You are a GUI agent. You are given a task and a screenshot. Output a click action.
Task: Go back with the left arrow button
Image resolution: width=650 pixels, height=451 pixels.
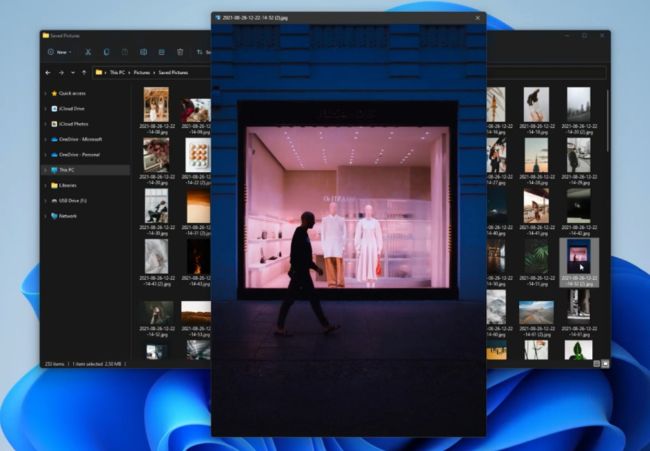(x=48, y=73)
